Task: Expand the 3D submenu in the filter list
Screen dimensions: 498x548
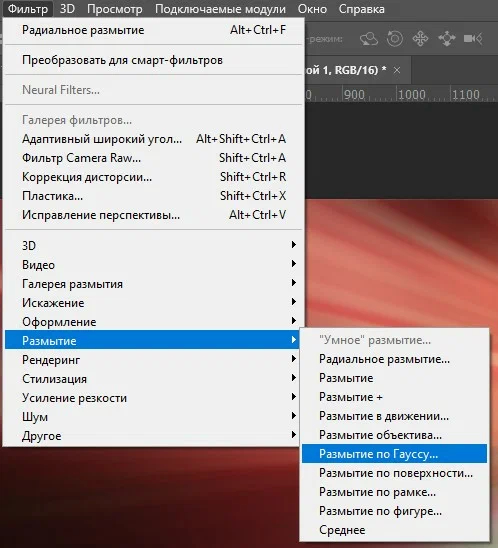Action: (152, 246)
